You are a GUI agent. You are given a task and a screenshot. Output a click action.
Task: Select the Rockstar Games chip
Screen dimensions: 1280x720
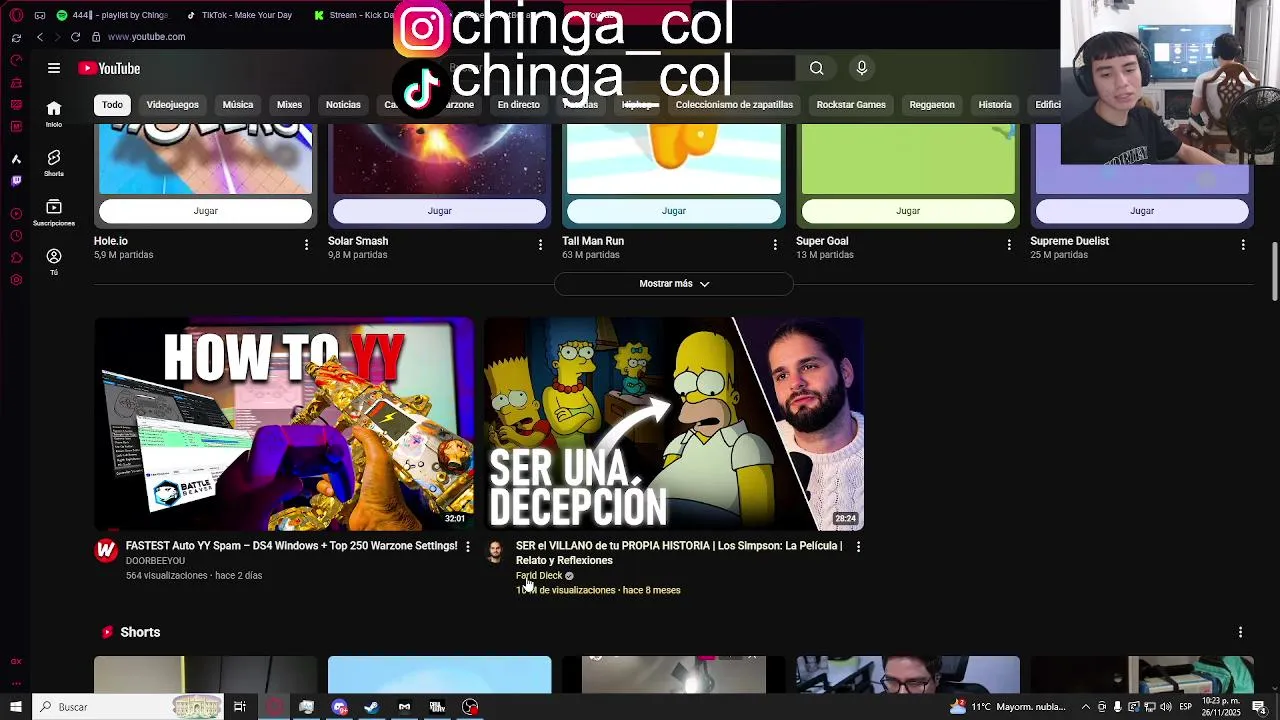click(851, 105)
